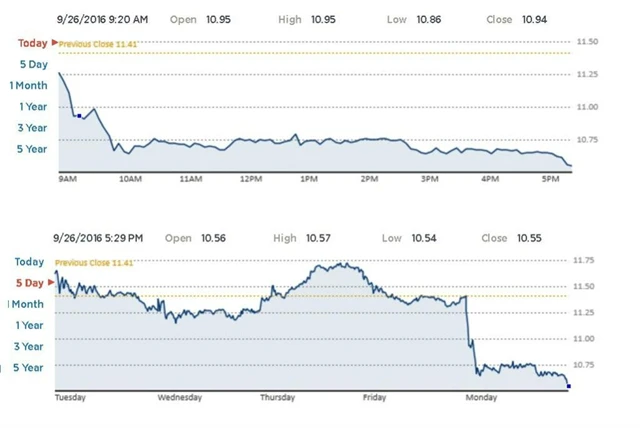This screenshot has height=428, width=640.
Task: Click the Previous Close label on the weekly chart
Action: pos(94,262)
